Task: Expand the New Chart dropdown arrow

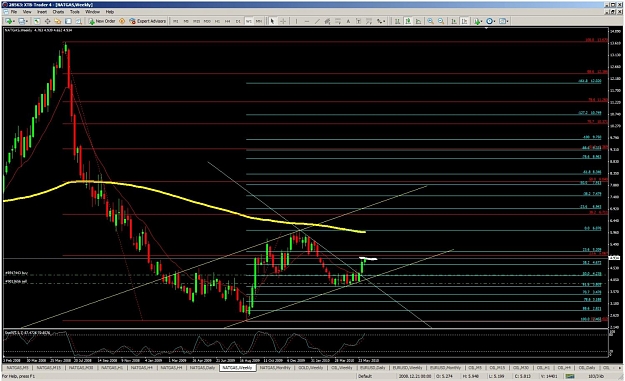Action: point(14,21)
